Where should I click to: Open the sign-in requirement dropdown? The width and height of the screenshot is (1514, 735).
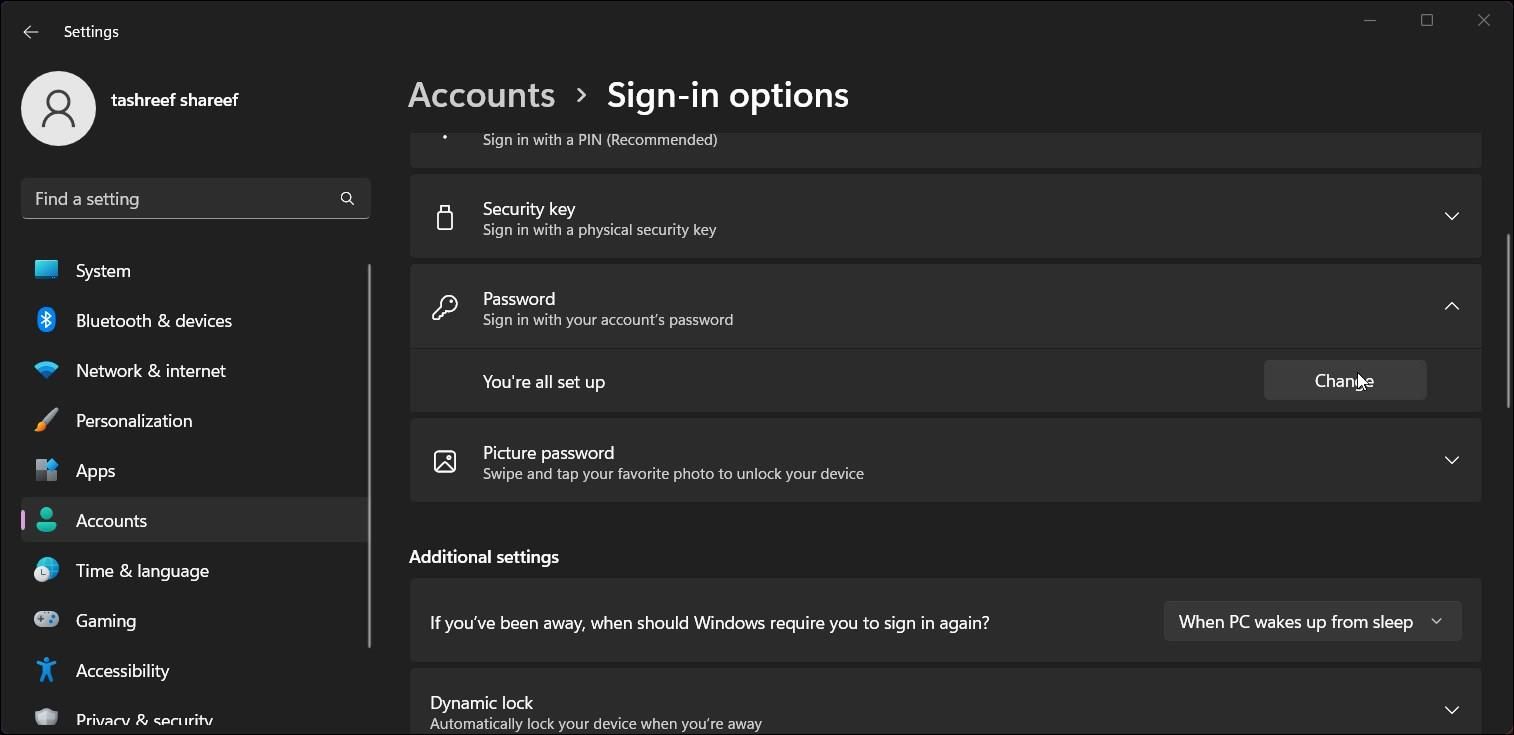1311,621
